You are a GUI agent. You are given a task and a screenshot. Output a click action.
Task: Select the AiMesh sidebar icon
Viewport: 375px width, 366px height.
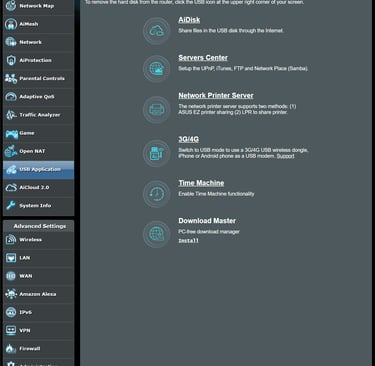11,24
